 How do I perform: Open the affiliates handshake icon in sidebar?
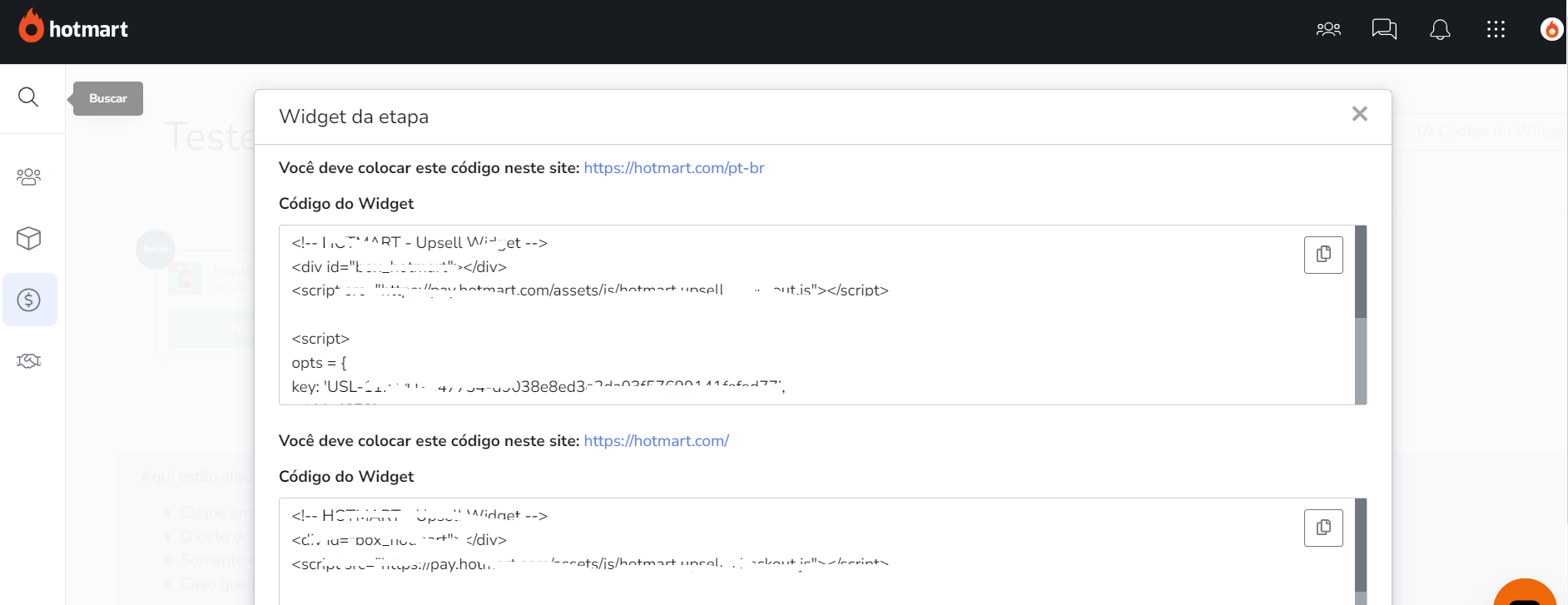click(x=28, y=361)
